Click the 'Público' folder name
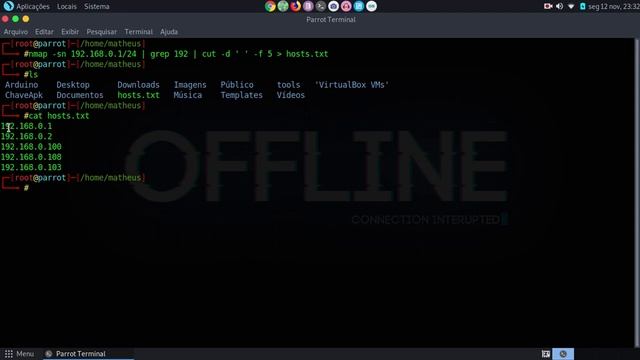Viewport: 640px width, 360px height. [237, 85]
